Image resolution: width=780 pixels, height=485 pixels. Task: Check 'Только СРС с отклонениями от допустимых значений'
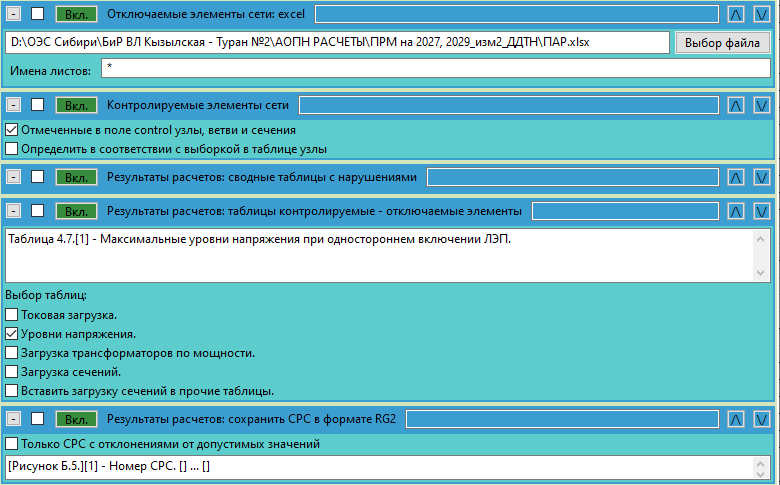pos(12,444)
